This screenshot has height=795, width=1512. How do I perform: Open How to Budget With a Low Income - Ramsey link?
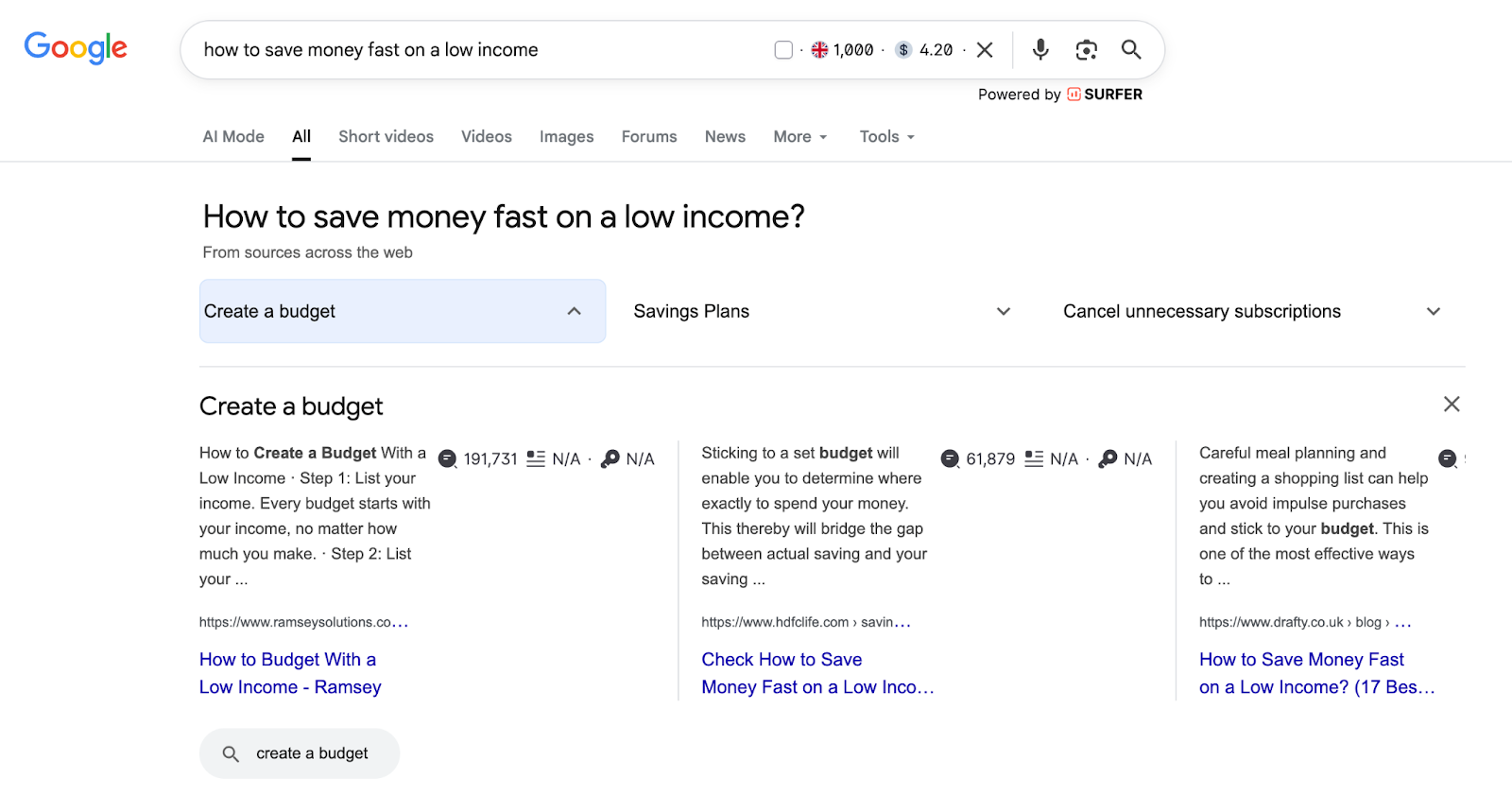(290, 673)
